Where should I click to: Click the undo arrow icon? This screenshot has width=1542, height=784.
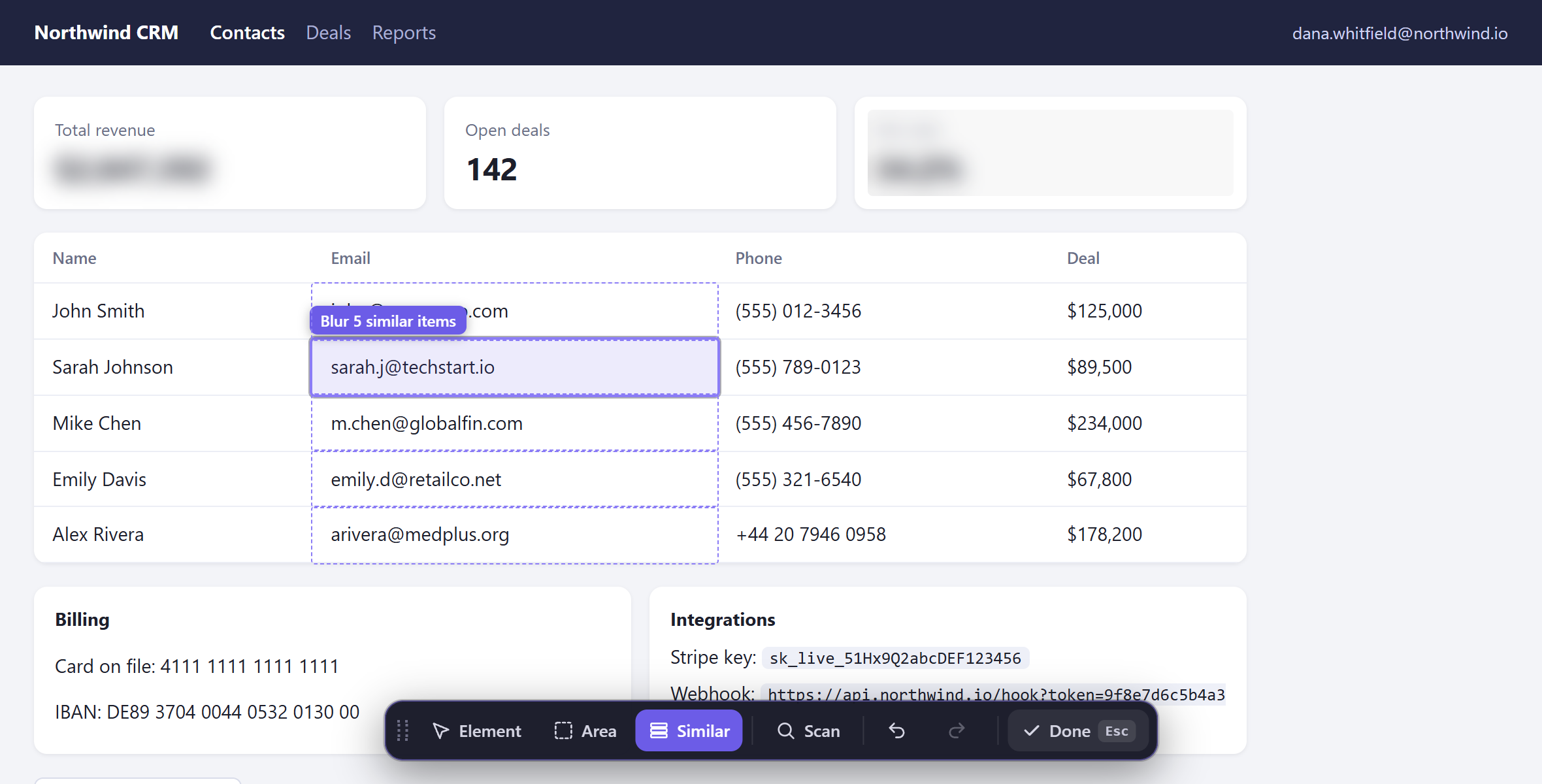tap(897, 730)
